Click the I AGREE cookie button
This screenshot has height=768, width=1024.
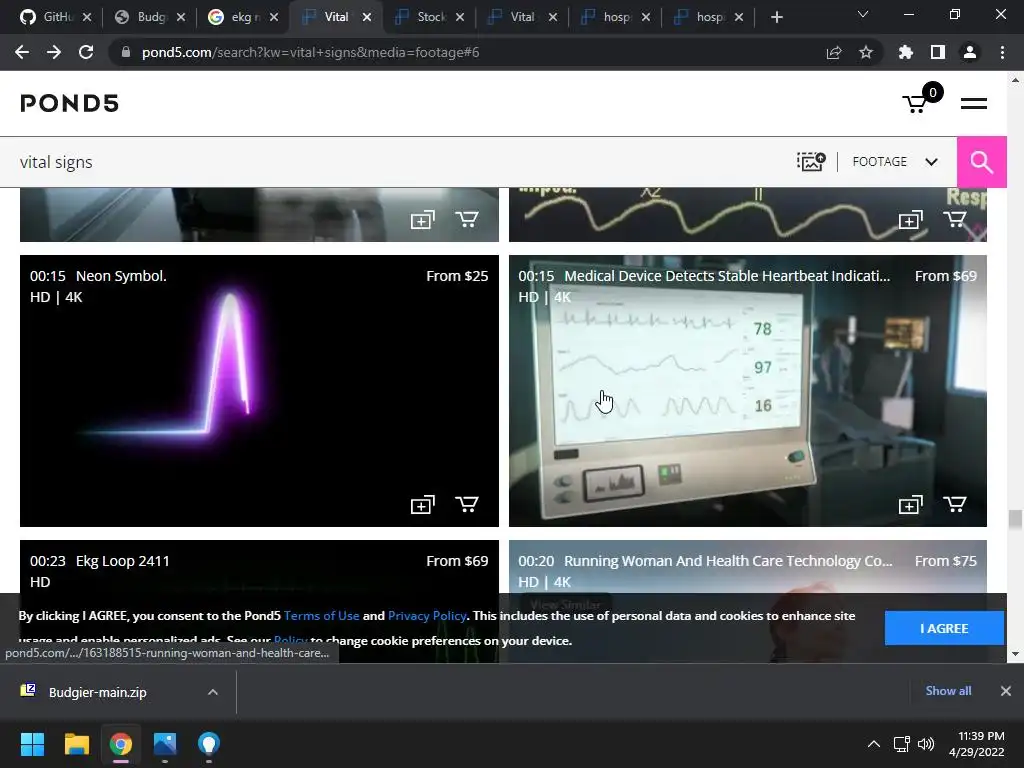[944, 628]
